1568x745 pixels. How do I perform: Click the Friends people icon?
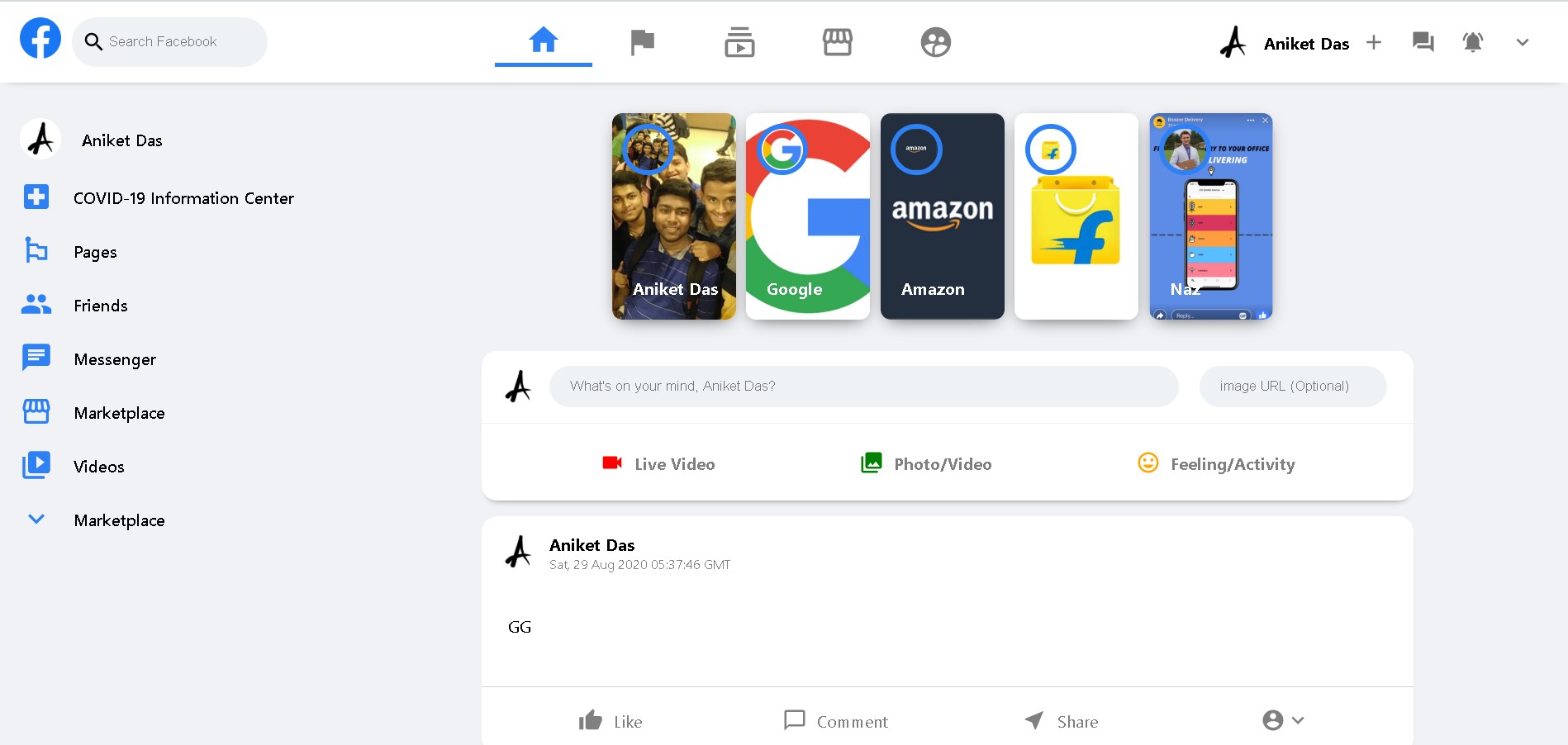(36, 304)
